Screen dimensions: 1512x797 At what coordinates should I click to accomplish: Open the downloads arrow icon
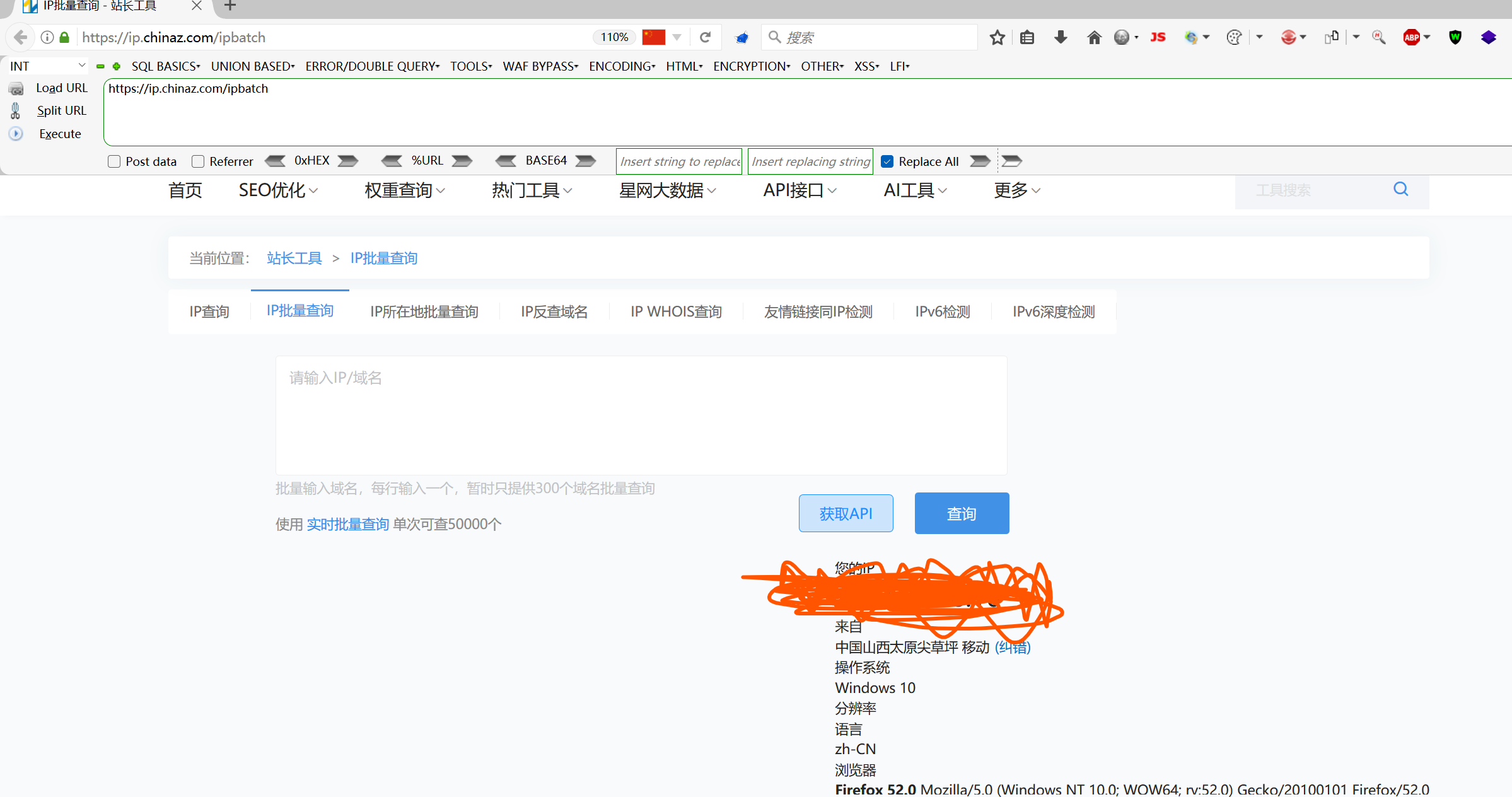point(1061,38)
